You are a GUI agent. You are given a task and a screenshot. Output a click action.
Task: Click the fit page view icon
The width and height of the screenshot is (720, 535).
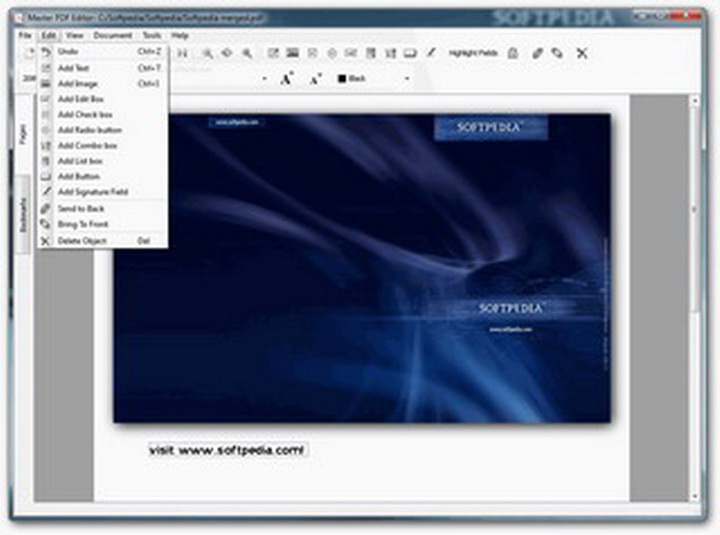pyautogui.click(x=227, y=53)
